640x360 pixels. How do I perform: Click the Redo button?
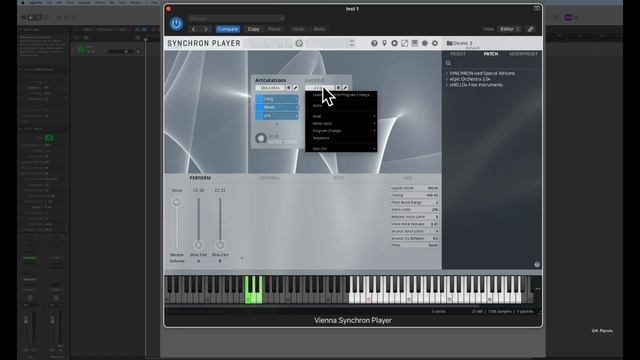click(319, 29)
